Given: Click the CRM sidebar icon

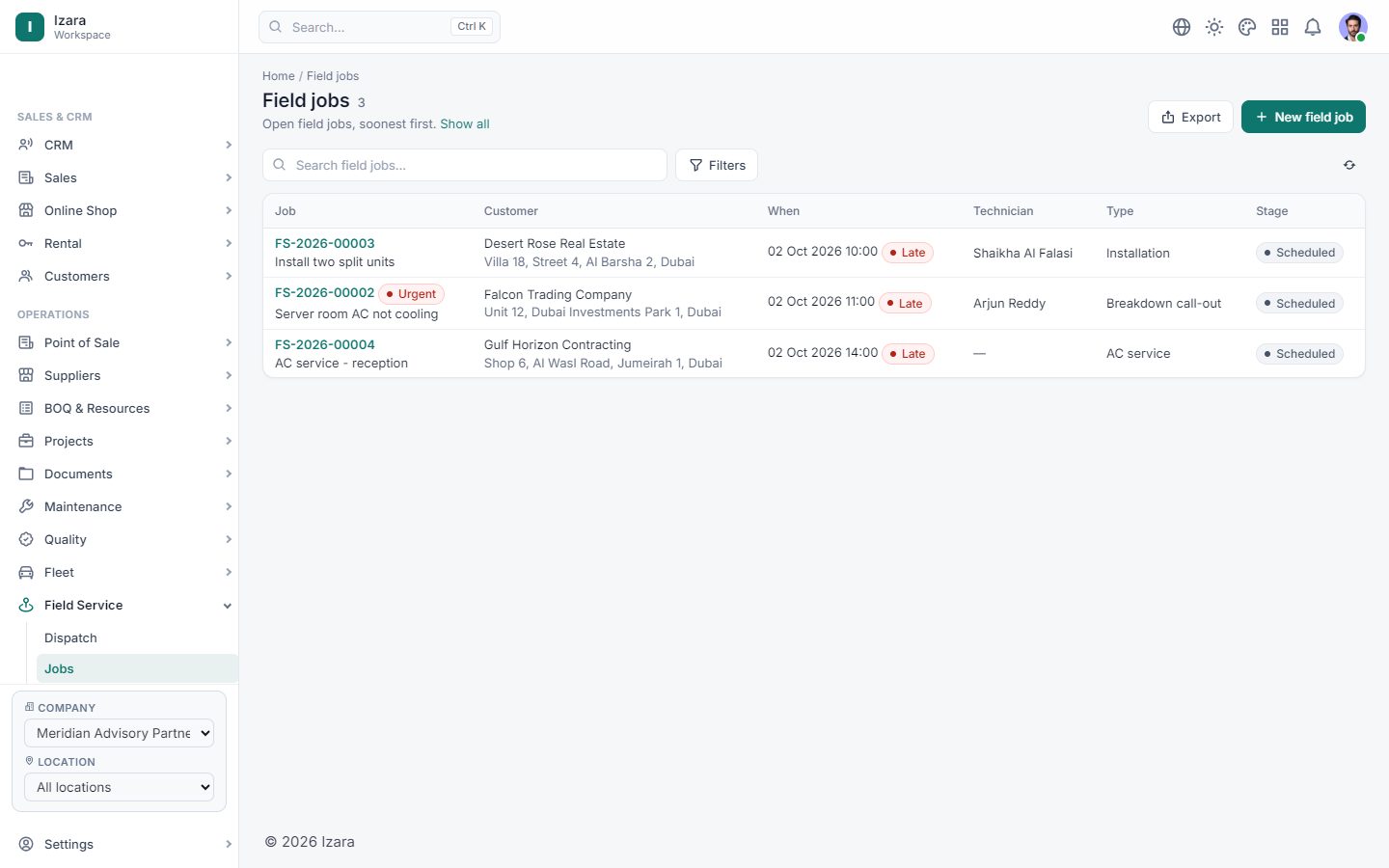Looking at the screenshot, I should coord(26,145).
